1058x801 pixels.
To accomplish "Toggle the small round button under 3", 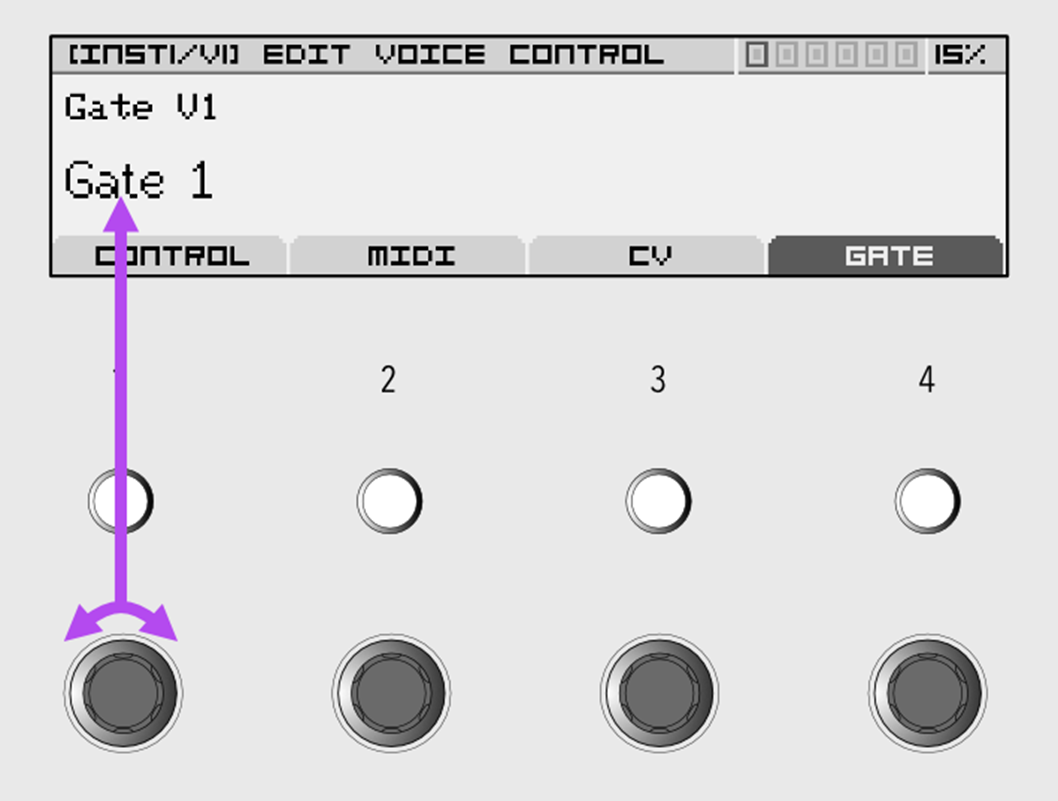I will (x=658, y=501).
